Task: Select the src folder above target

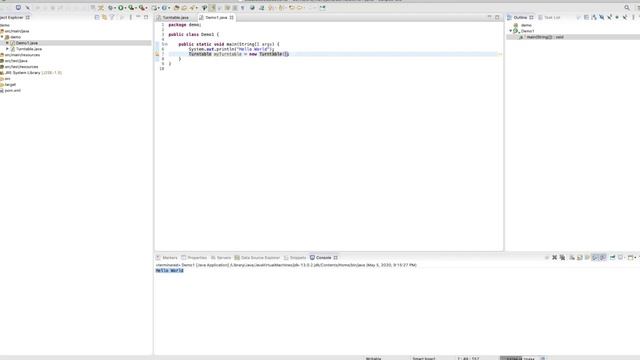Action: tap(7, 79)
